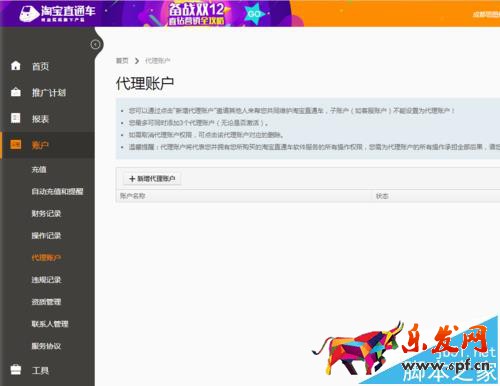Open 服务协议 in the sidebar
This screenshot has width=500, height=386.
pos(46,346)
